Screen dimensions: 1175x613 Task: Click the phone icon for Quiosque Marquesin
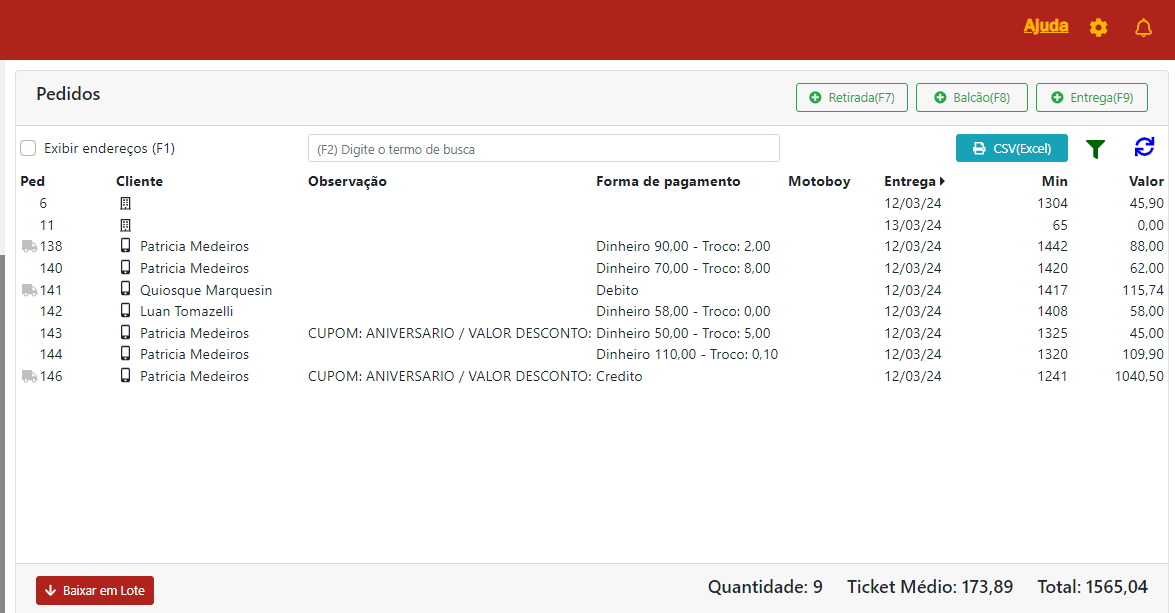pos(125,290)
